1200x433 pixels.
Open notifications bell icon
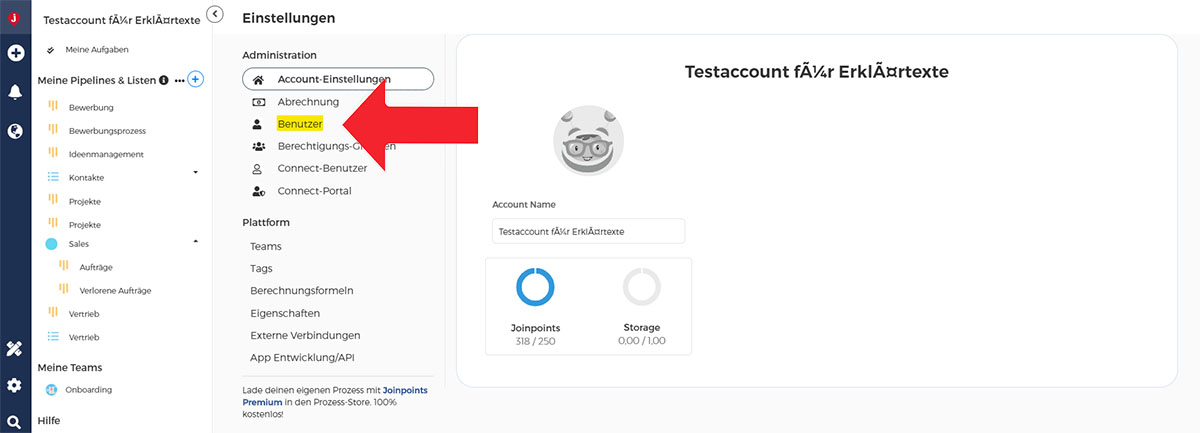[15, 92]
